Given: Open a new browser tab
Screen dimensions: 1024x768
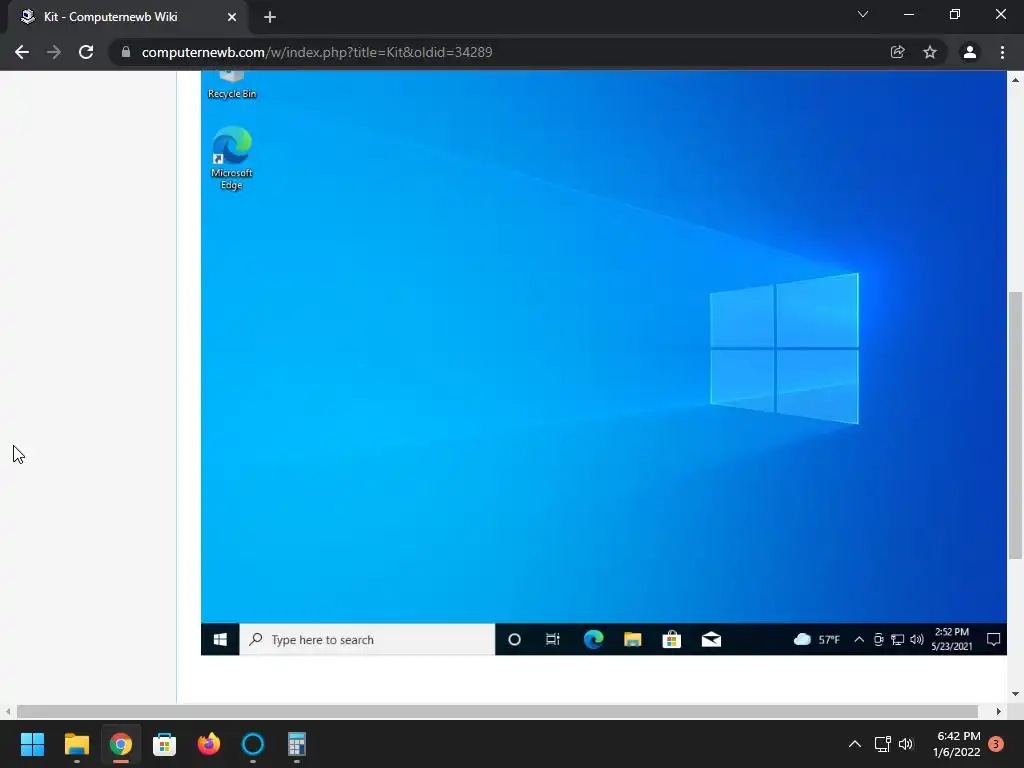Looking at the screenshot, I should (x=270, y=17).
